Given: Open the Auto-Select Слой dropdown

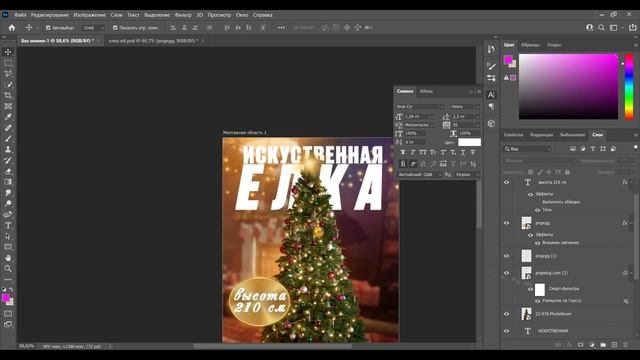Looking at the screenshot, I should [x=92, y=28].
